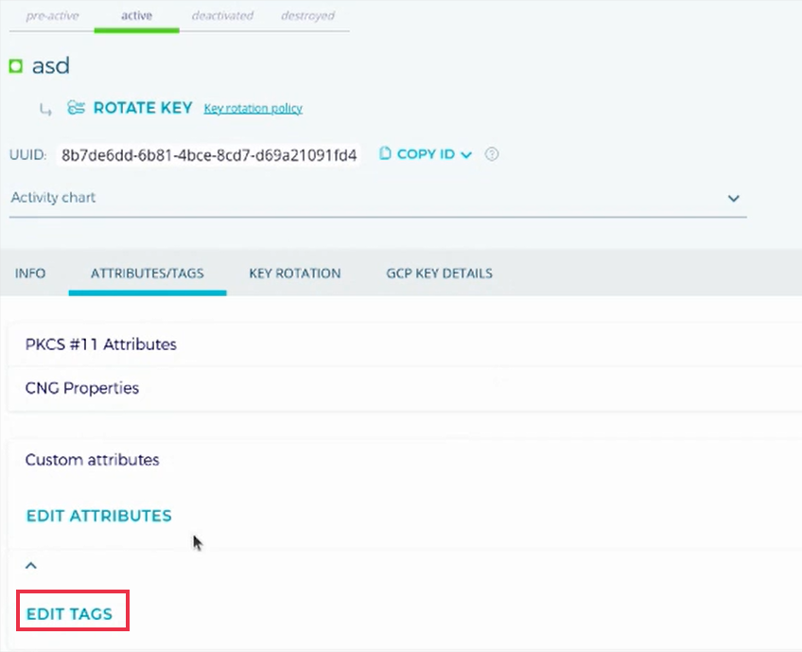
Task: Click EDIT TAGS
Action: pyautogui.click(x=69, y=613)
